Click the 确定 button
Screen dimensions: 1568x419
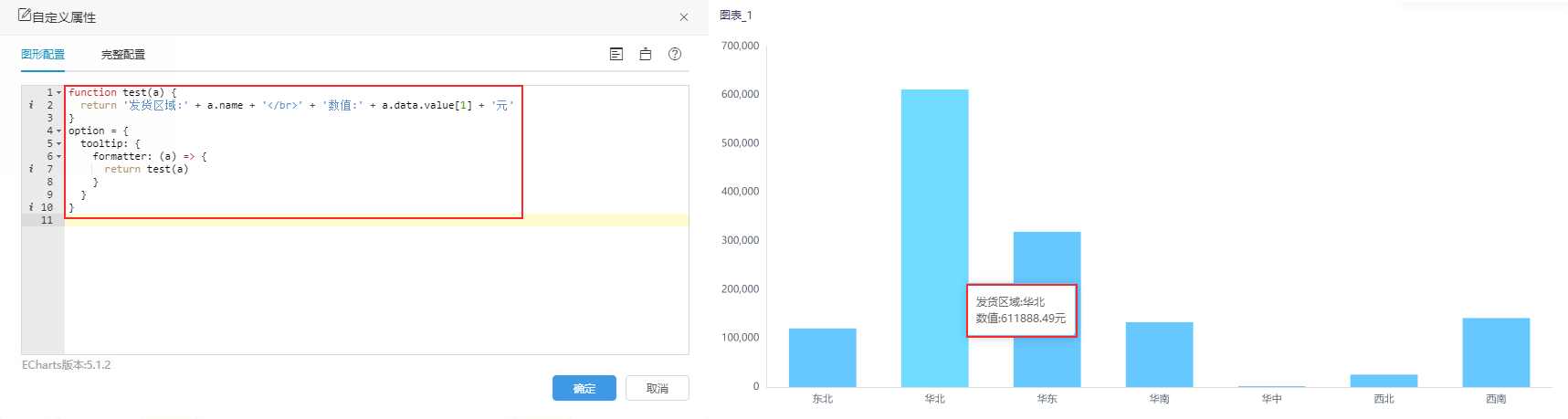584,388
